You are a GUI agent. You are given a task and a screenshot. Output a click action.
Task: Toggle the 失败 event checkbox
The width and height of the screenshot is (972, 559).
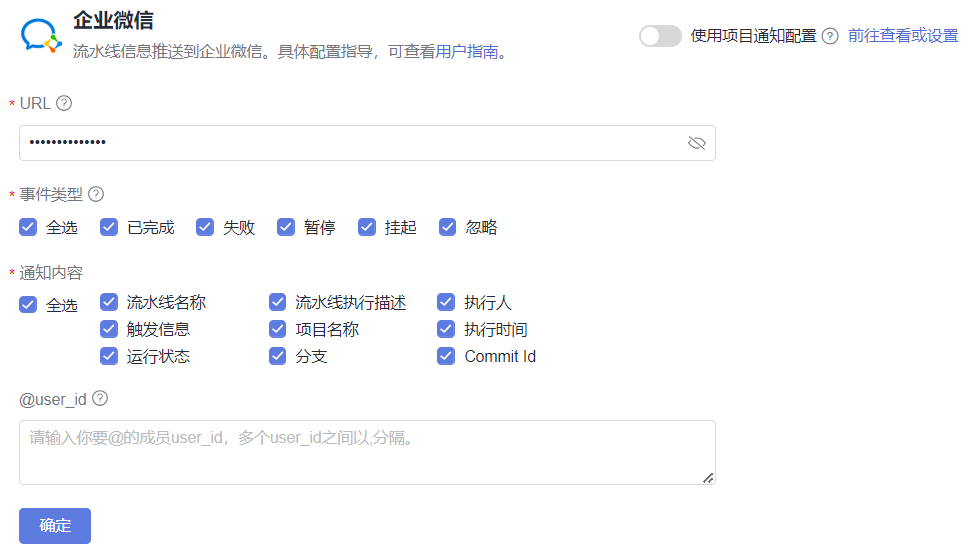click(205, 227)
